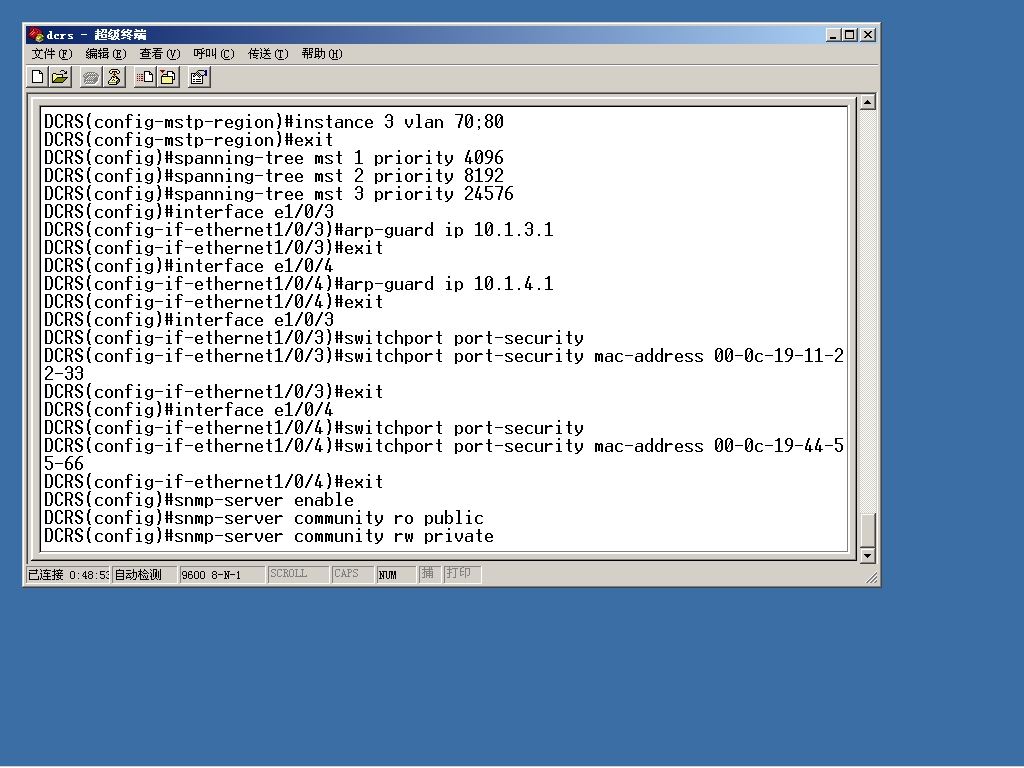Open the 查看(V) menu
This screenshot has width=1024, height=768.
coord(159,54)
